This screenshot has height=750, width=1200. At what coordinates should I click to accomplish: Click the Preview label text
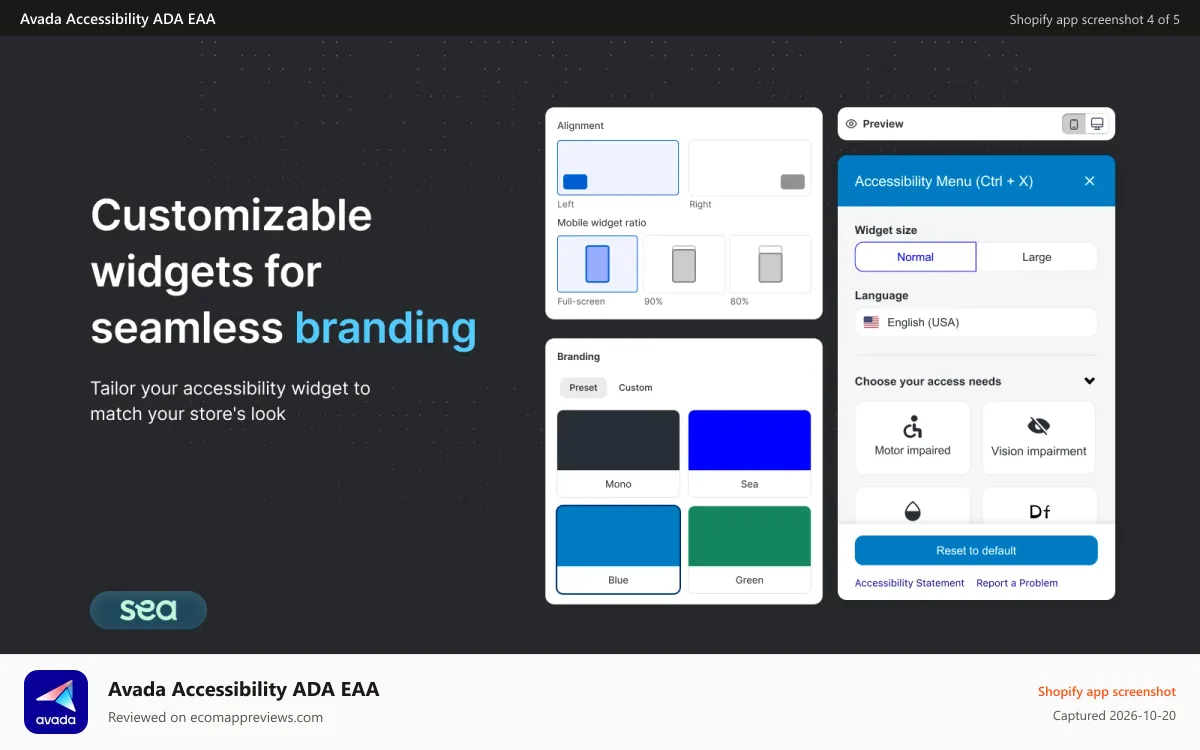pyautogui.click(x=883, y=124)
